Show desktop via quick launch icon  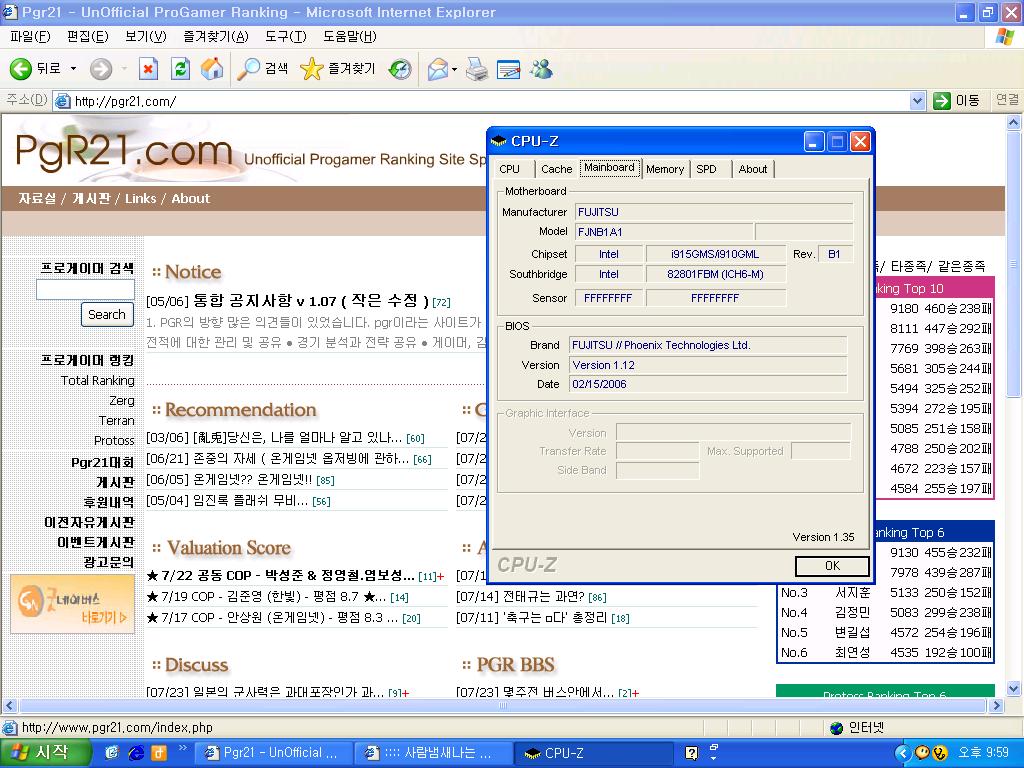112,753
